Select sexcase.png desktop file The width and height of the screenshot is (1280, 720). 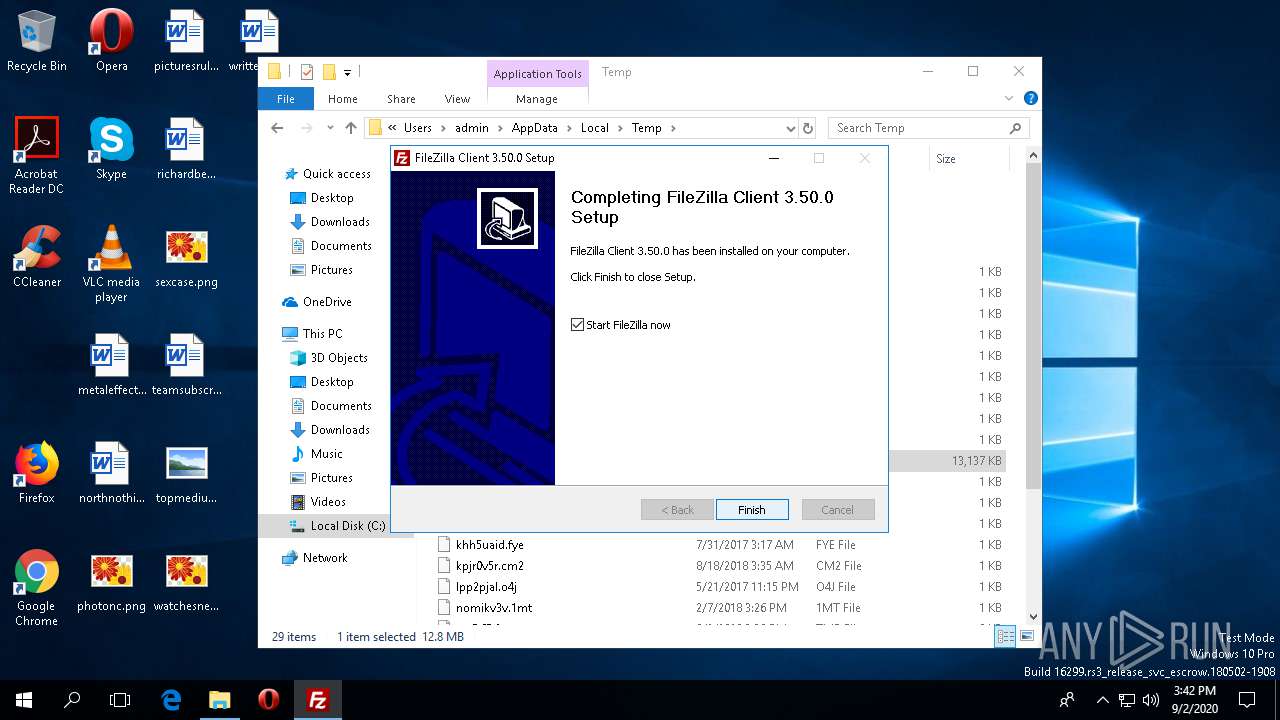[186, 257]
